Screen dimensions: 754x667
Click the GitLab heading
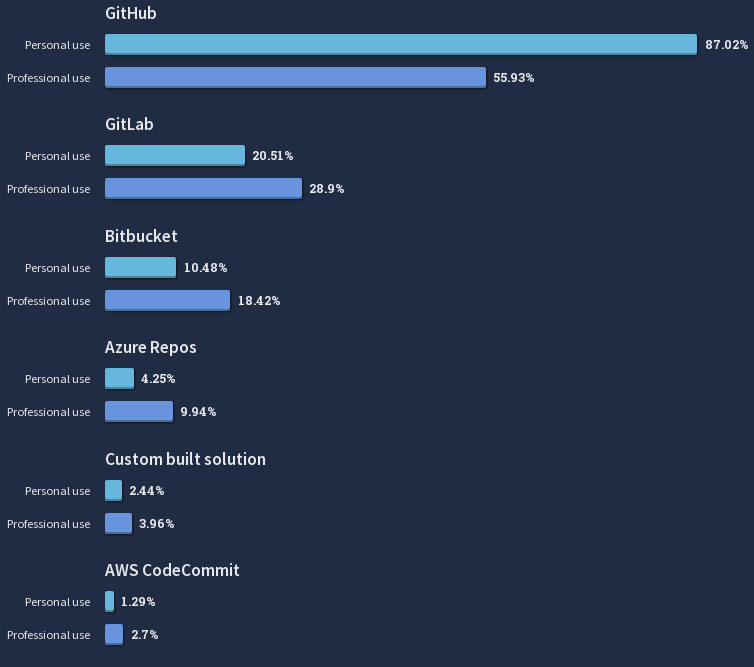(129, 125)
